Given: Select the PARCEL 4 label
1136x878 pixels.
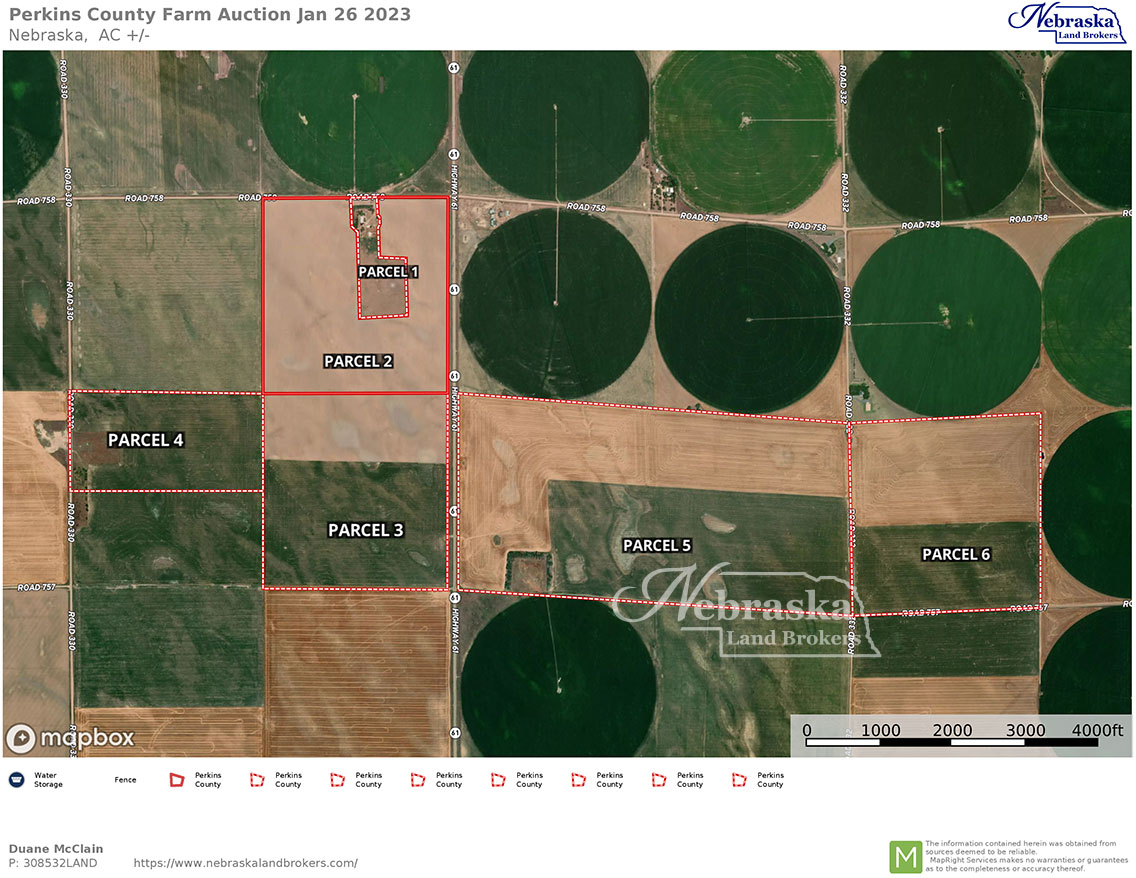Looking at the screenshot, I should click(146, 440).
